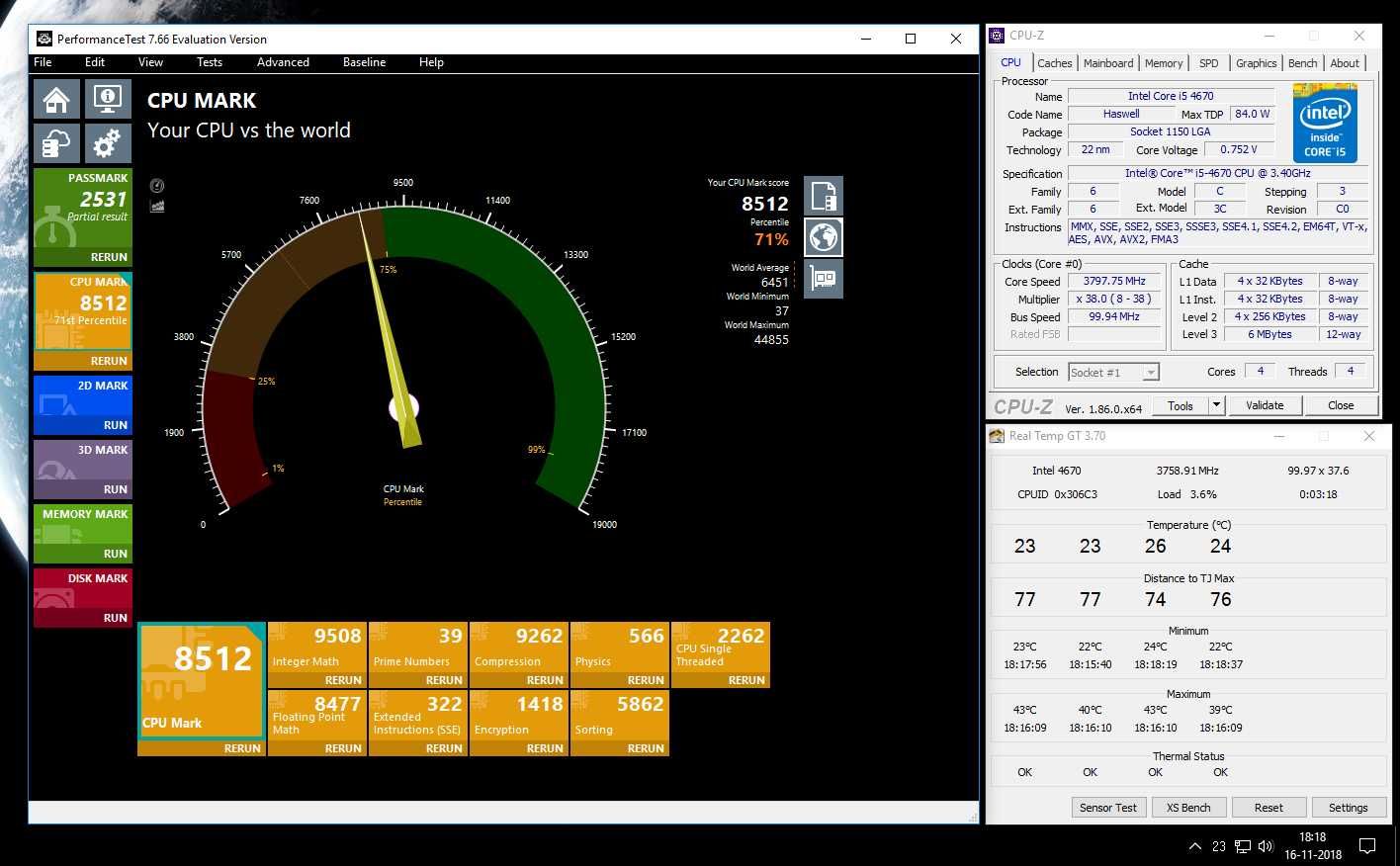Click the network icon in system tray
1400x866 pixels.
tap(1243, 846)
